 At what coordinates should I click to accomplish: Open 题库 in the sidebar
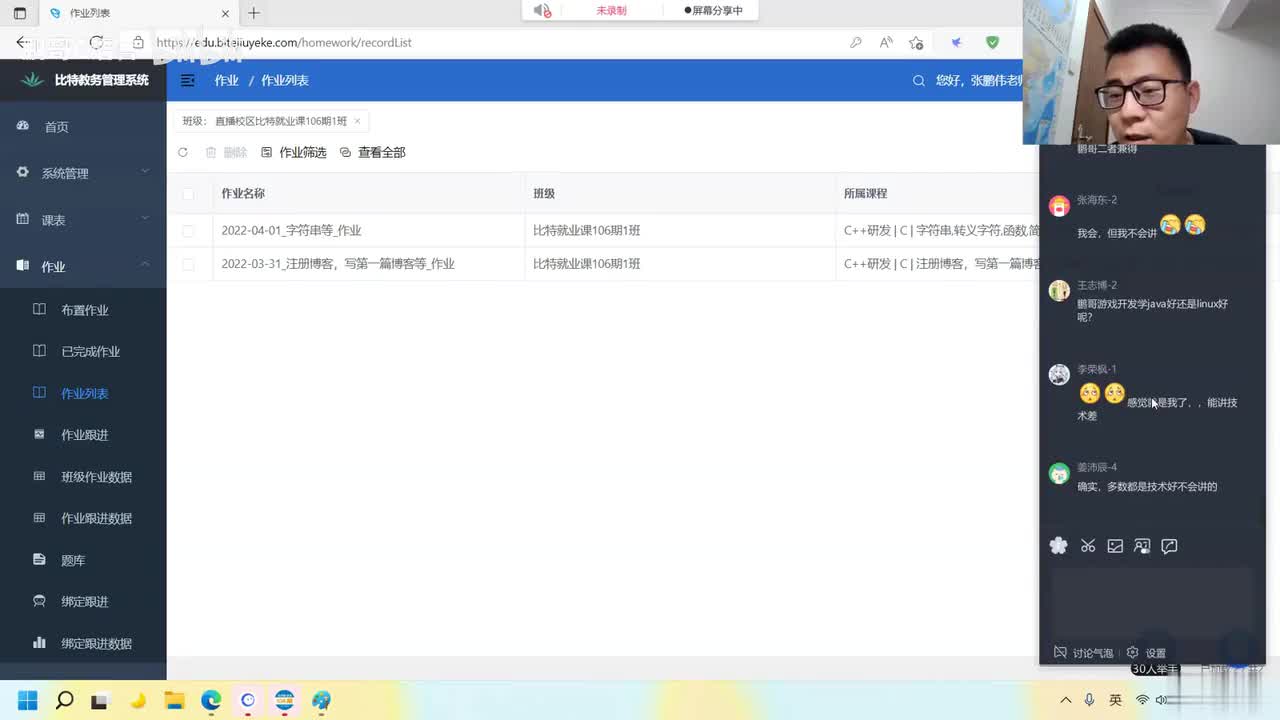tap(73, 560)
